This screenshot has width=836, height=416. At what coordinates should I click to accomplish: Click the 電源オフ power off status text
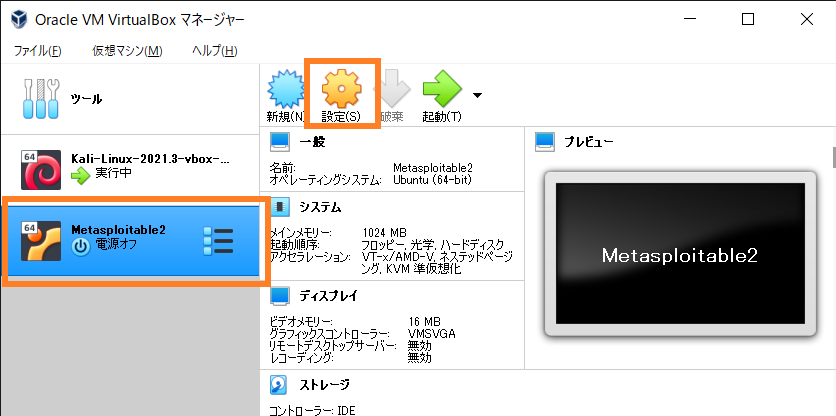pos(116,245)
